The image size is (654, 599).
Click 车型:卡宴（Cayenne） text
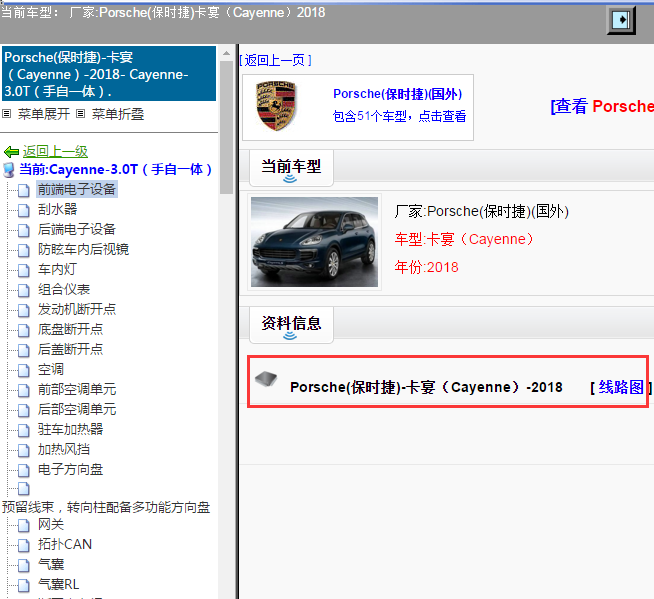tap(464, 239)
